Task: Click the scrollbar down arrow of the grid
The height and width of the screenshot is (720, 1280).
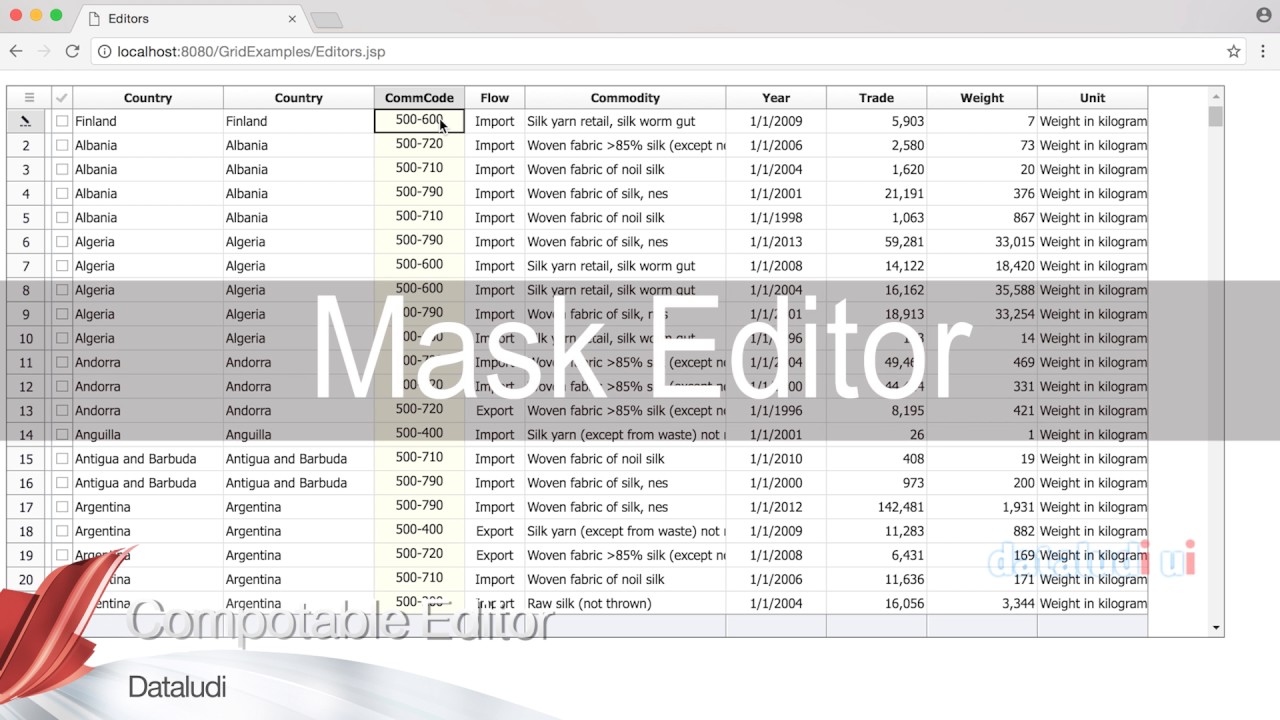Action: [x=1216, y=628]
